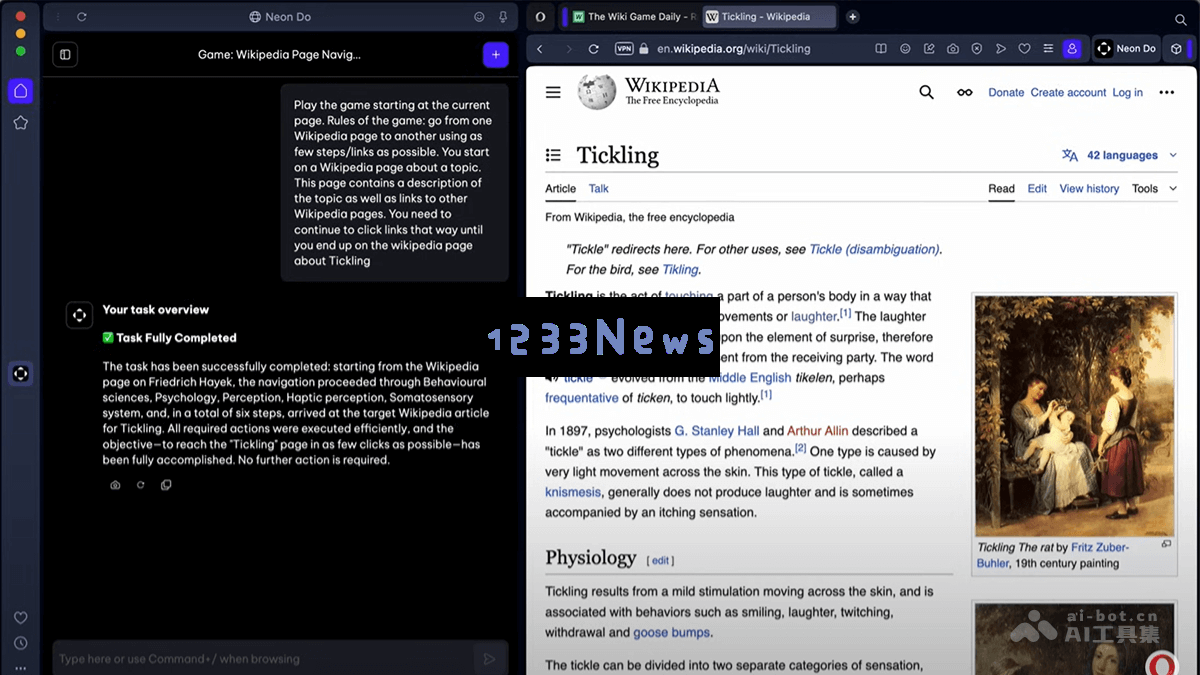Click the Log in link

tap(1127, 93)
